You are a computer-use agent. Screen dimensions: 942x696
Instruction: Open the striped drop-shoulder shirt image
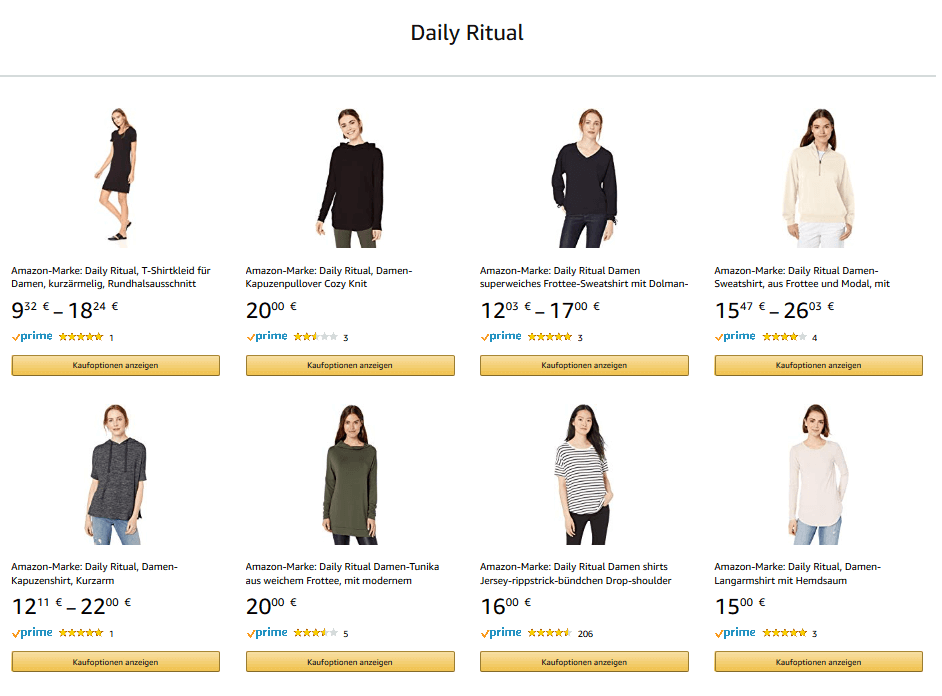point(583,474)
